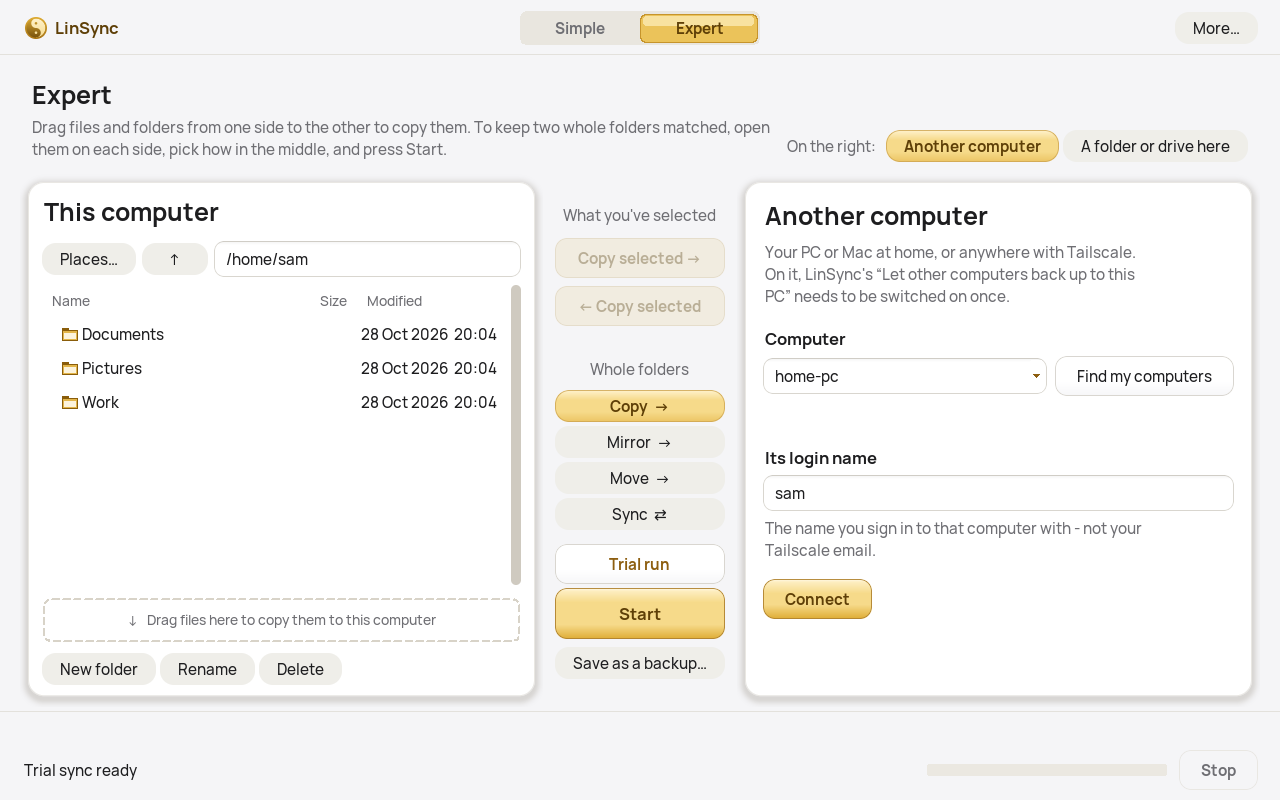Click the Rename button

click(x=207, y=669)
